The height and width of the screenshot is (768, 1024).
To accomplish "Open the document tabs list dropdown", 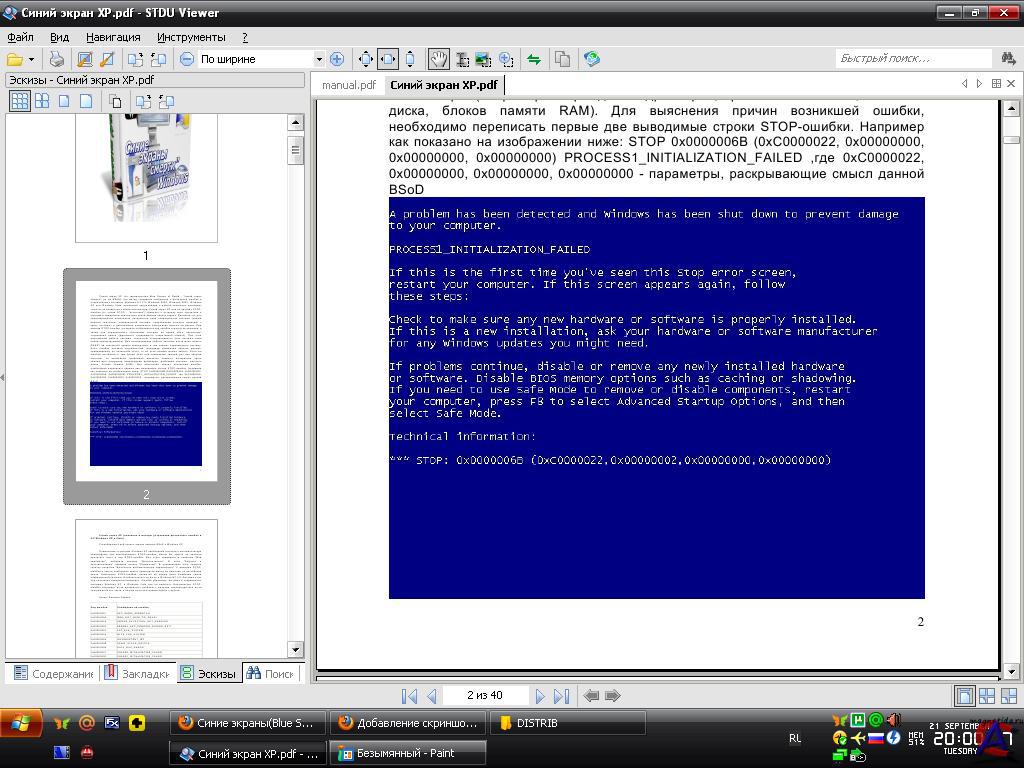I will [x=996, y=84].
